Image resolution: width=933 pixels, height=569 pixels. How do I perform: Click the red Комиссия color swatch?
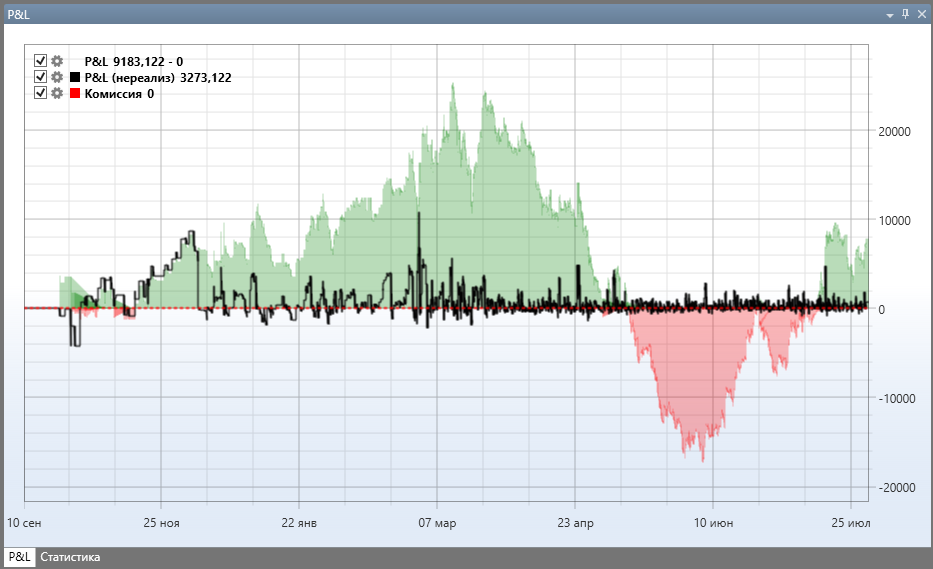(x=75, y=93)
